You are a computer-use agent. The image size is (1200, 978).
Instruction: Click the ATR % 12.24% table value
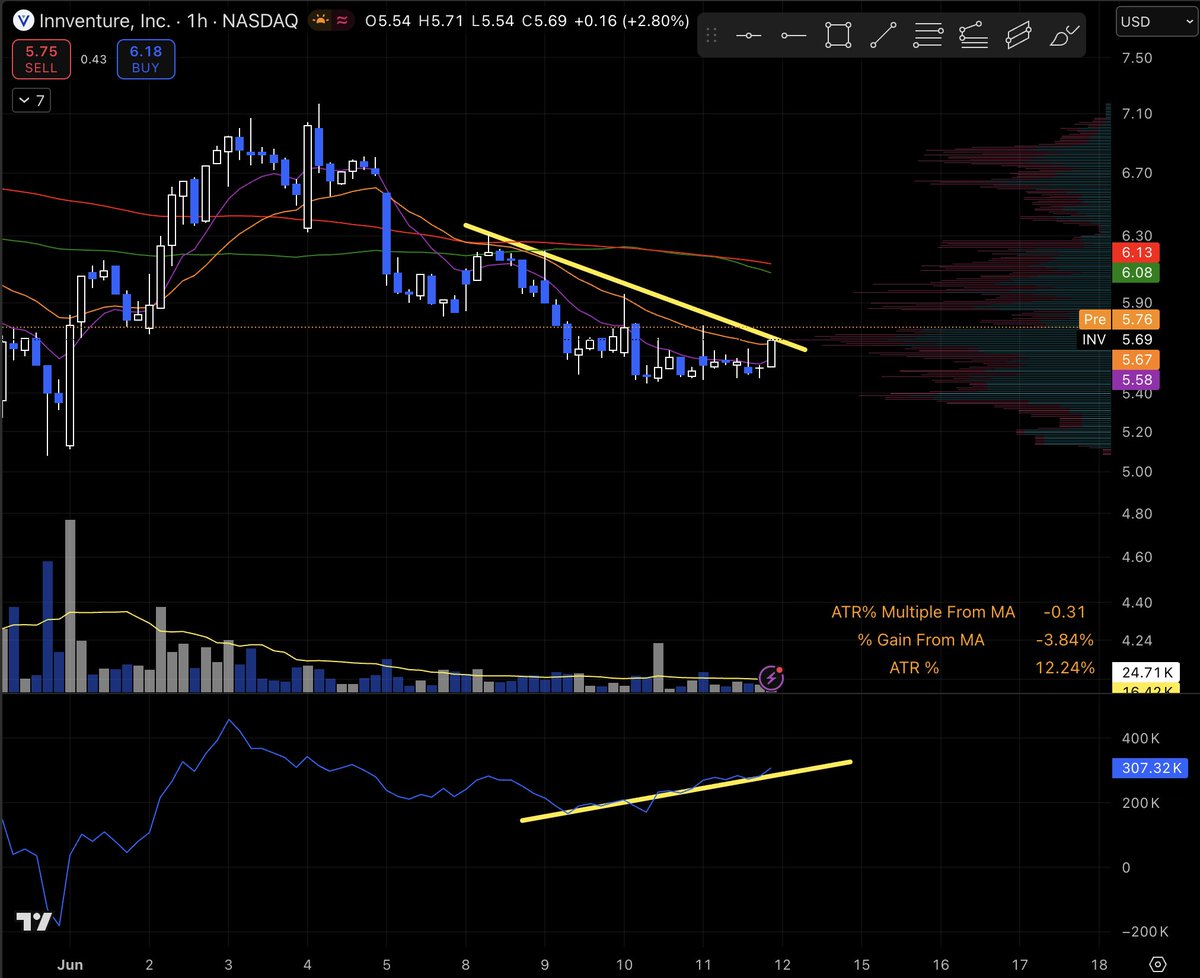tap(1066, 667)
